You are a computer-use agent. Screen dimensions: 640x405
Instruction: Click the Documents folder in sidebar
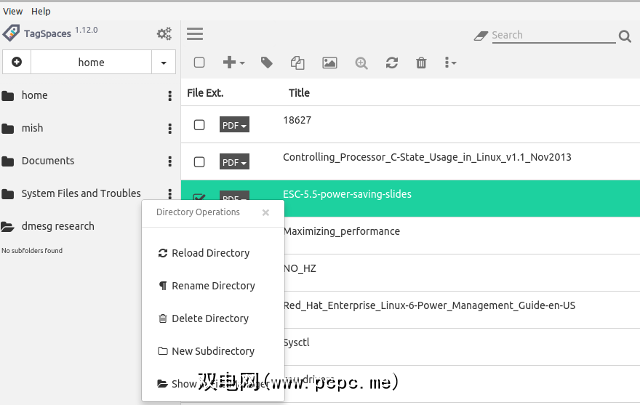47,161
